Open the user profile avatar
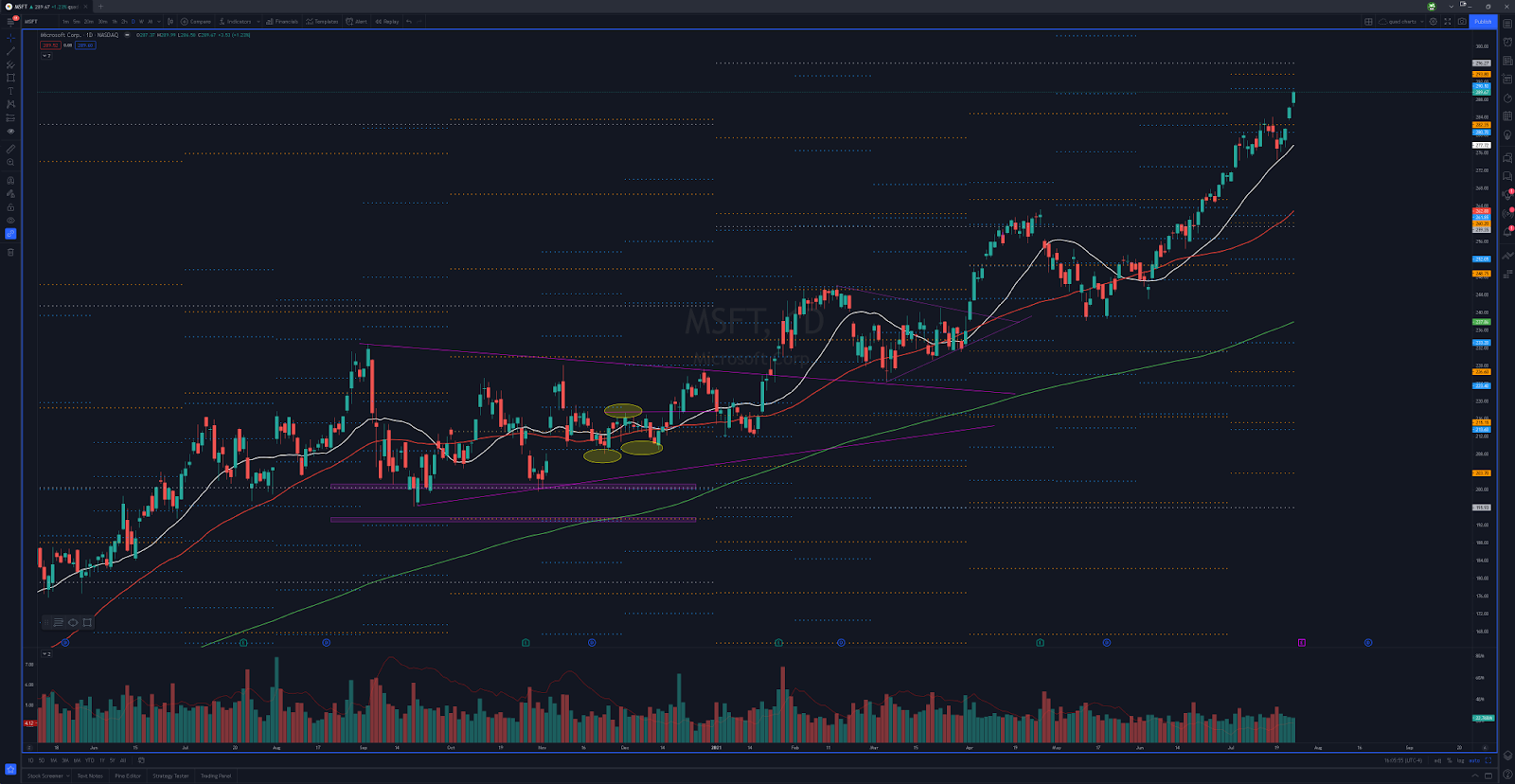 (x=1432, y=7)
